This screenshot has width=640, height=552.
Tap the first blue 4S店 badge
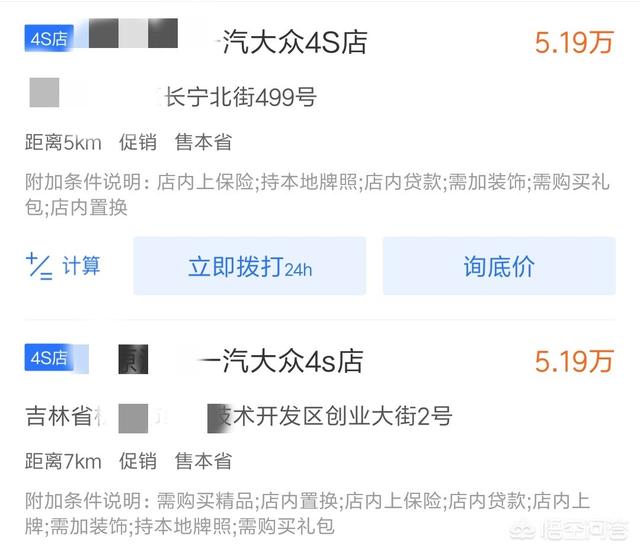point(49,39)
